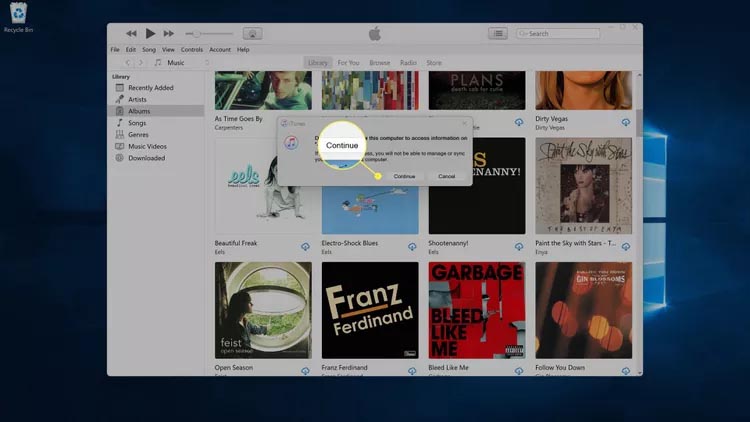Download the Dirty Vegas album from cloud
Image resolution: width=750 pixels, height=422 pixels.
point(626,122)
